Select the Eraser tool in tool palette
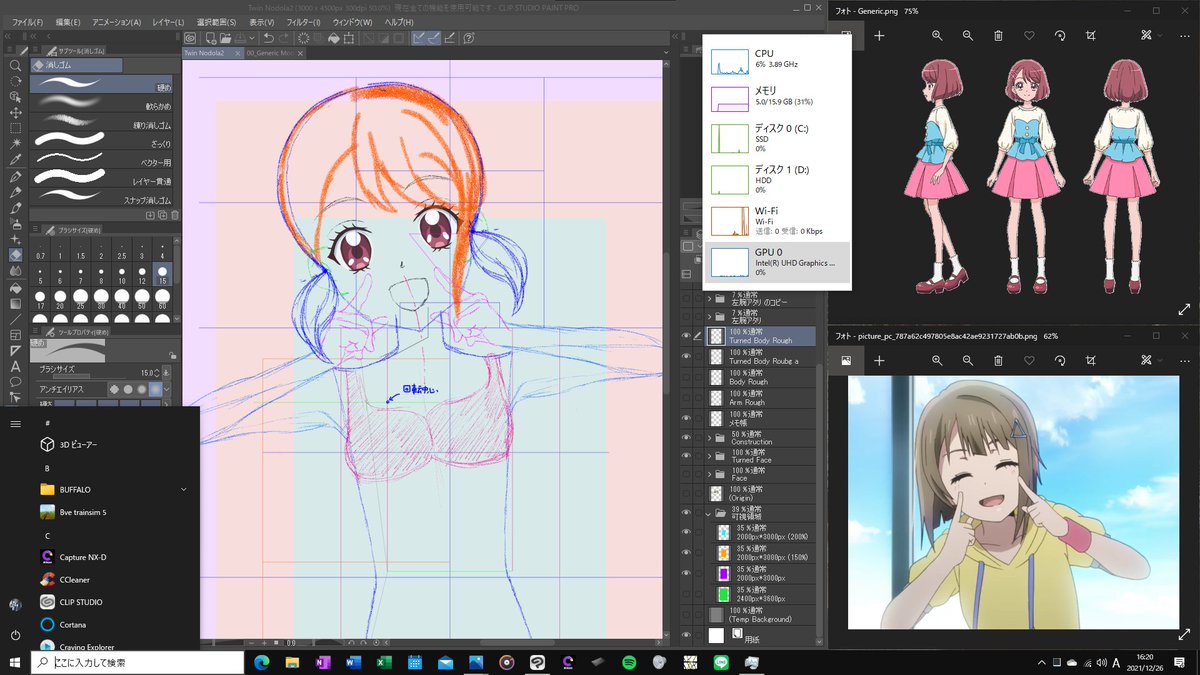Viewport: 1200px width, 675px height. click(x=15, y=255)
